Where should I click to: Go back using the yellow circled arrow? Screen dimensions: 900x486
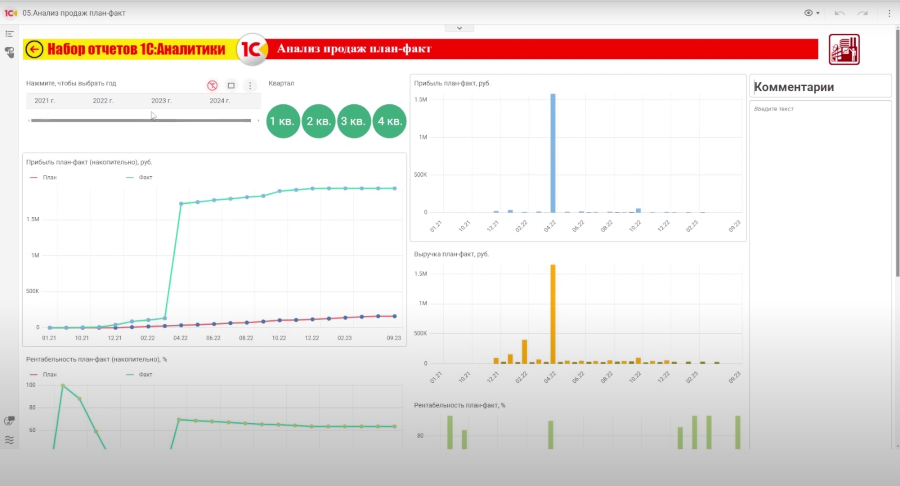click(34, 49)
